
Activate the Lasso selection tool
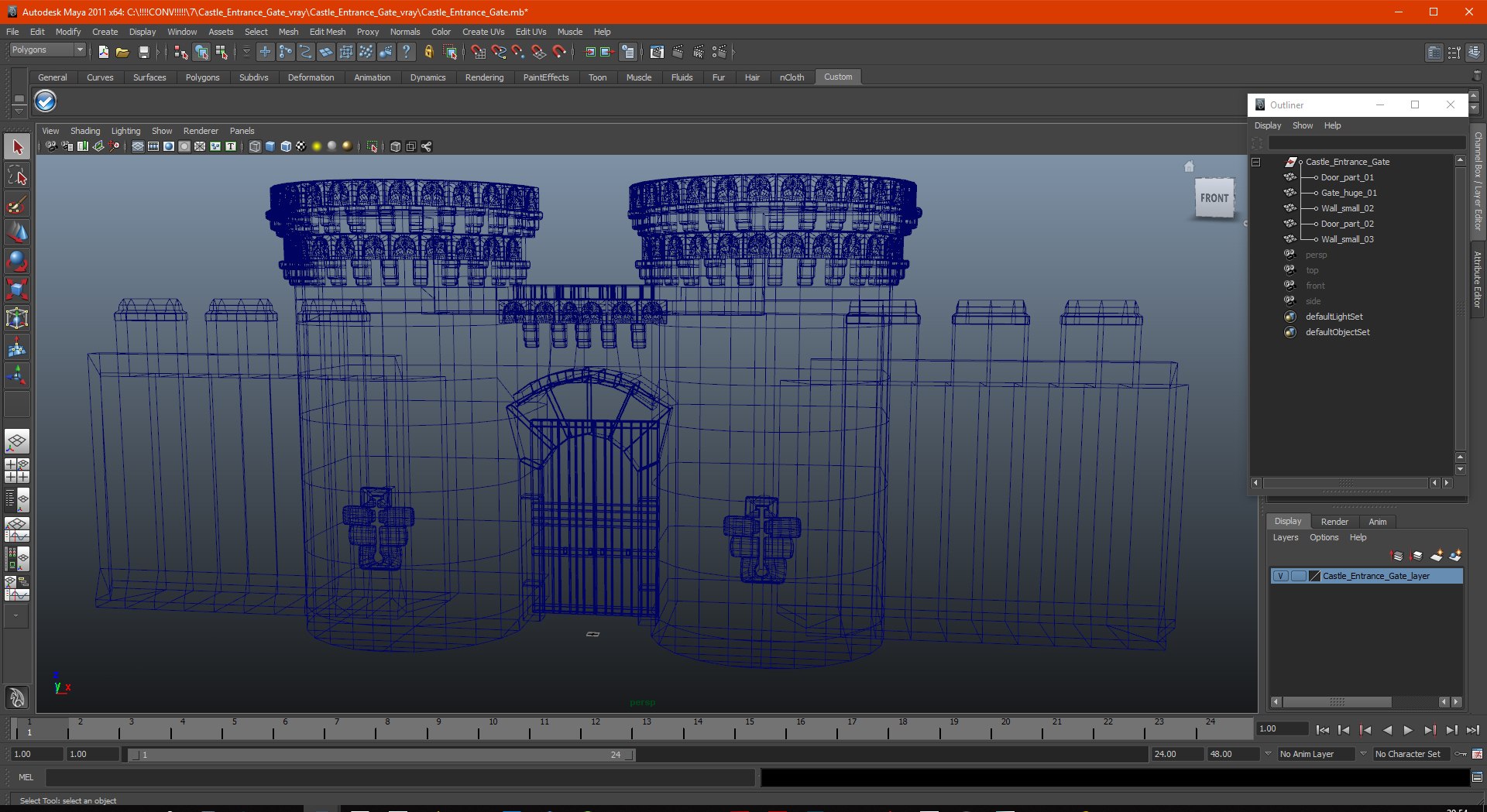(17, 176)
